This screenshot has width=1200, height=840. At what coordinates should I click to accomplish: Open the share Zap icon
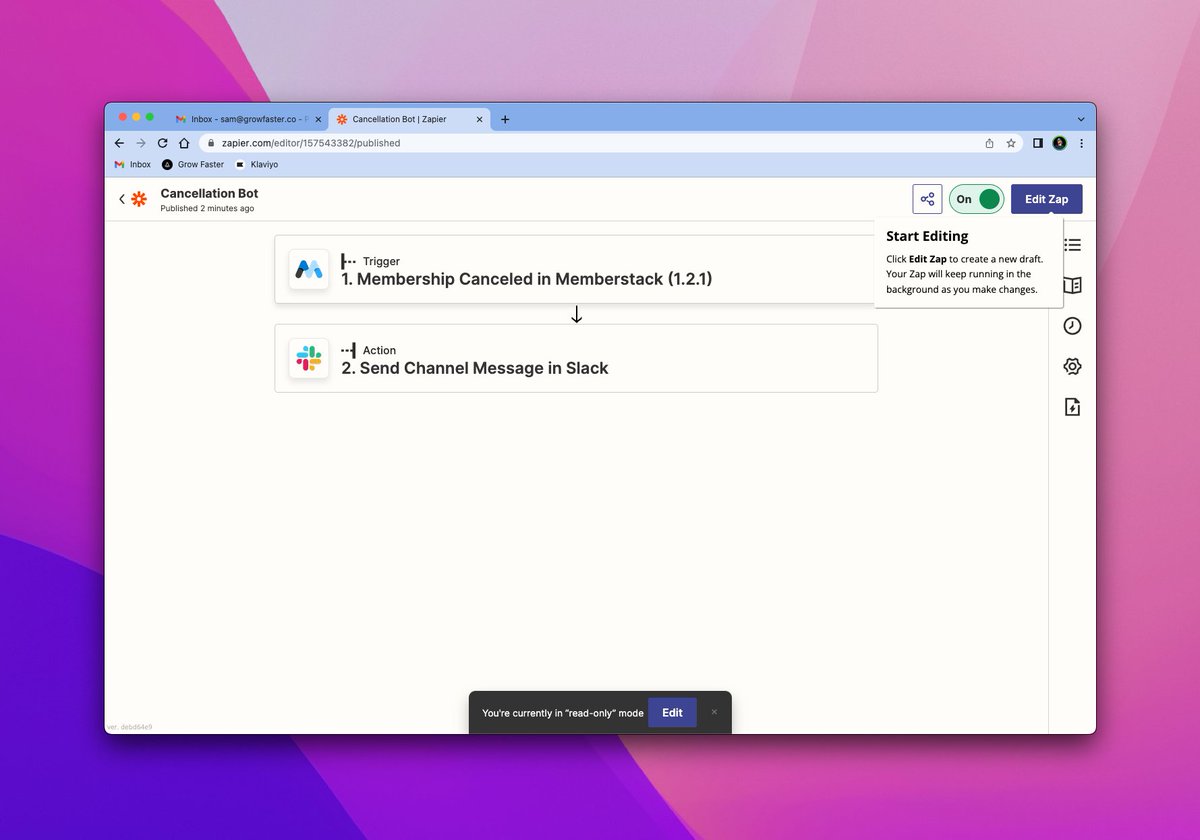tap(927, 199)
